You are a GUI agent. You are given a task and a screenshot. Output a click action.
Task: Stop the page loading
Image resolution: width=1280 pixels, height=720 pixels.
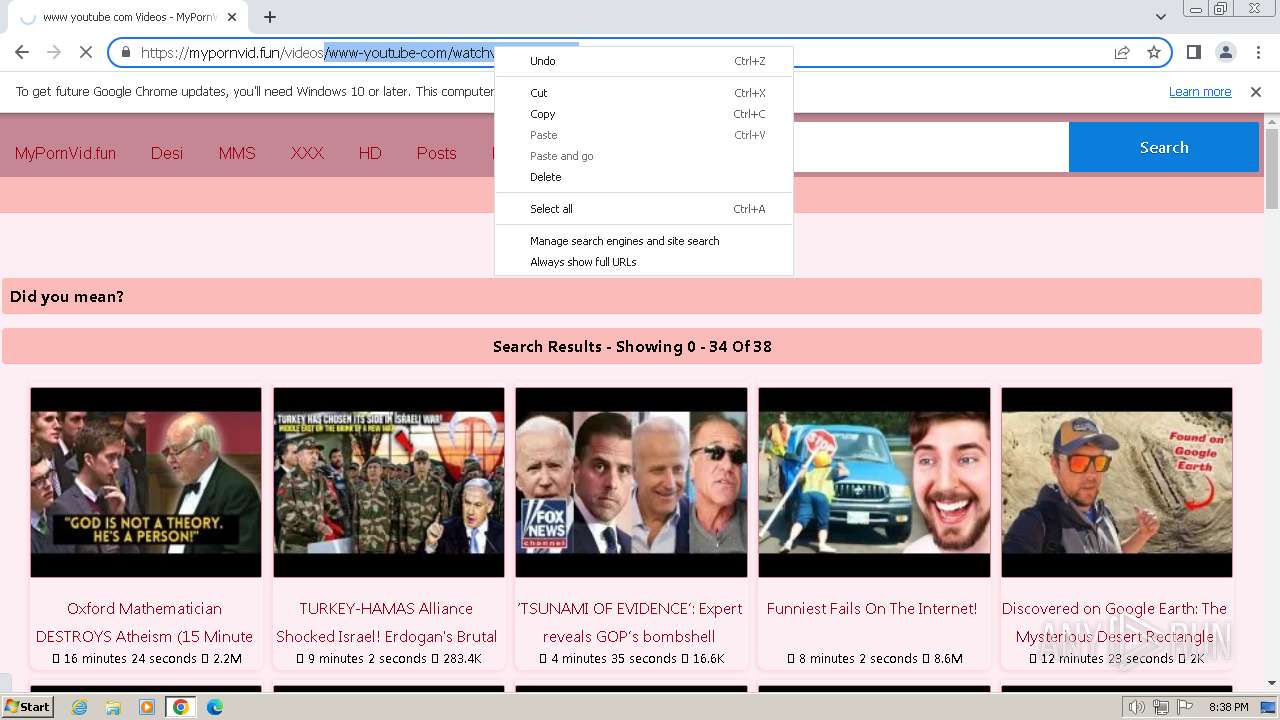[x=86, y=52]
